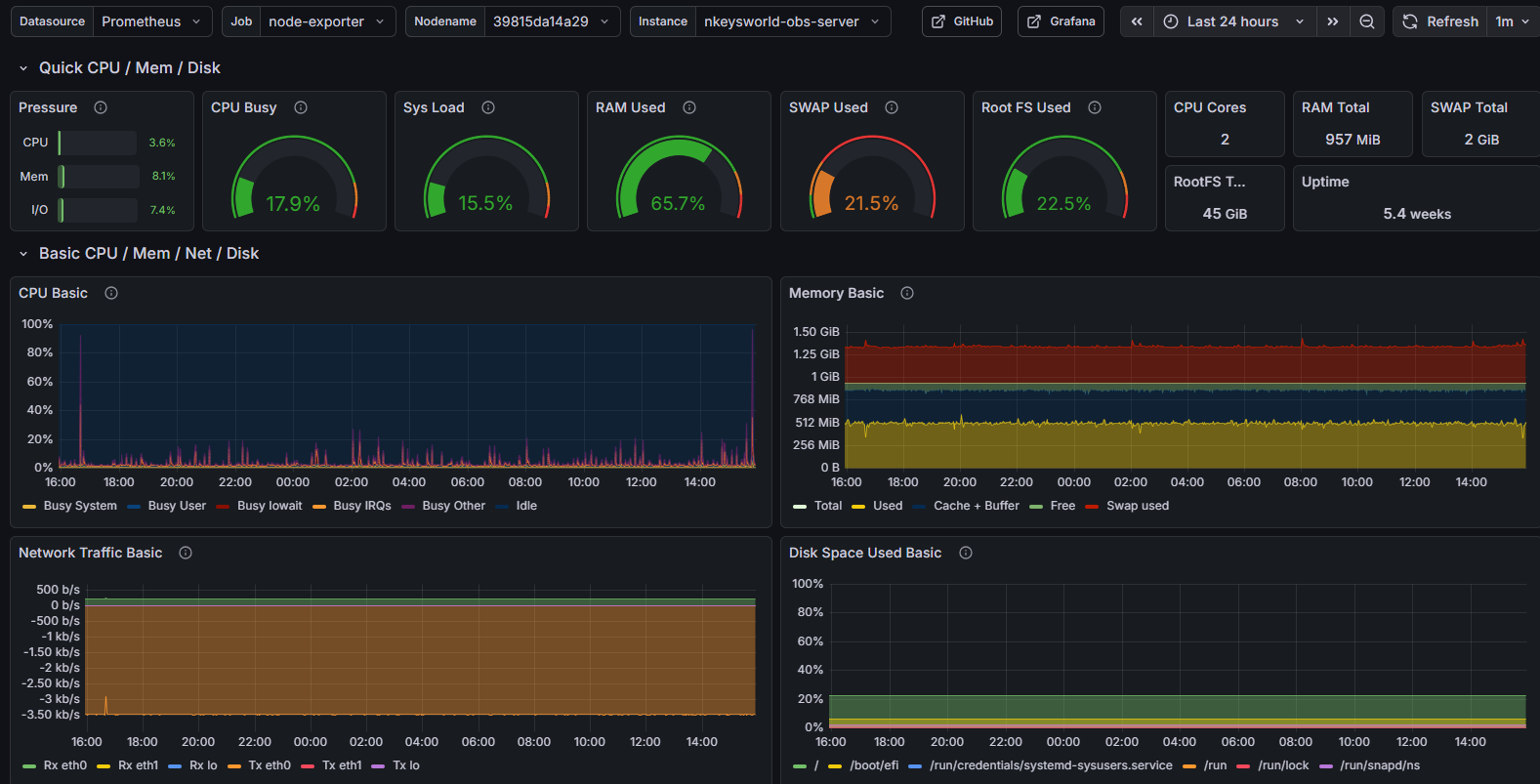Click info icon next to CPU Busy
Image resolution: width=1540 pixels, height=784 pixels.
[301, 107]
